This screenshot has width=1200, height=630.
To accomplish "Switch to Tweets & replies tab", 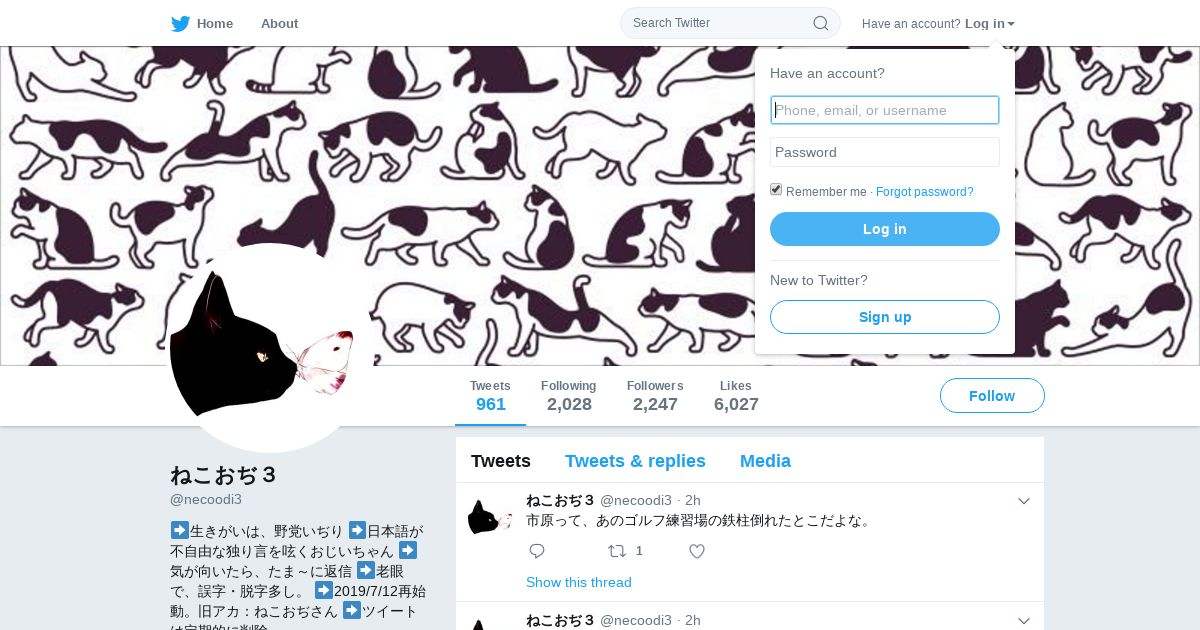I will pos(635,461).
